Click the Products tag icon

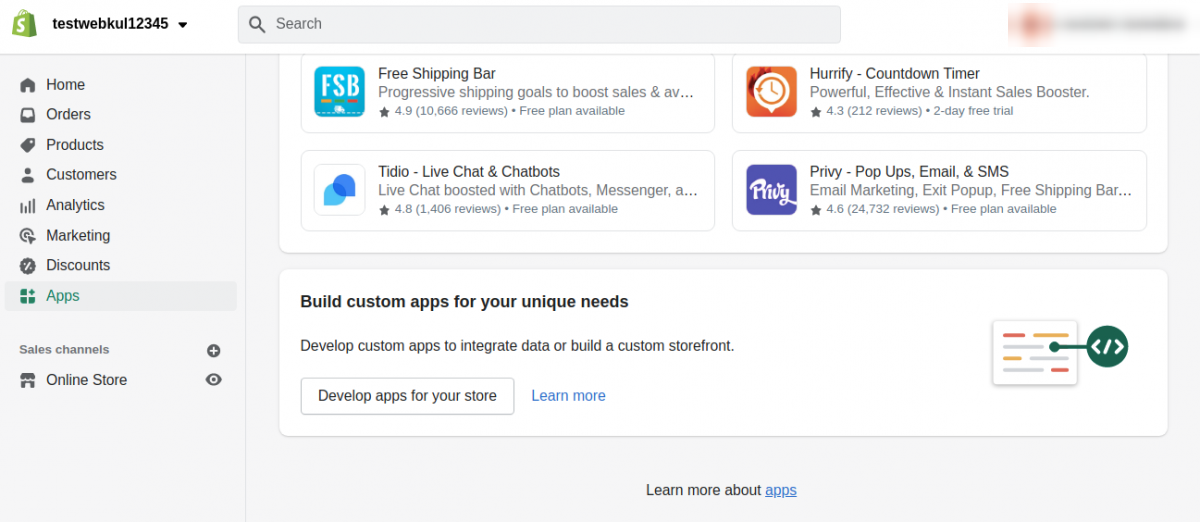click(x=28, y=145)
